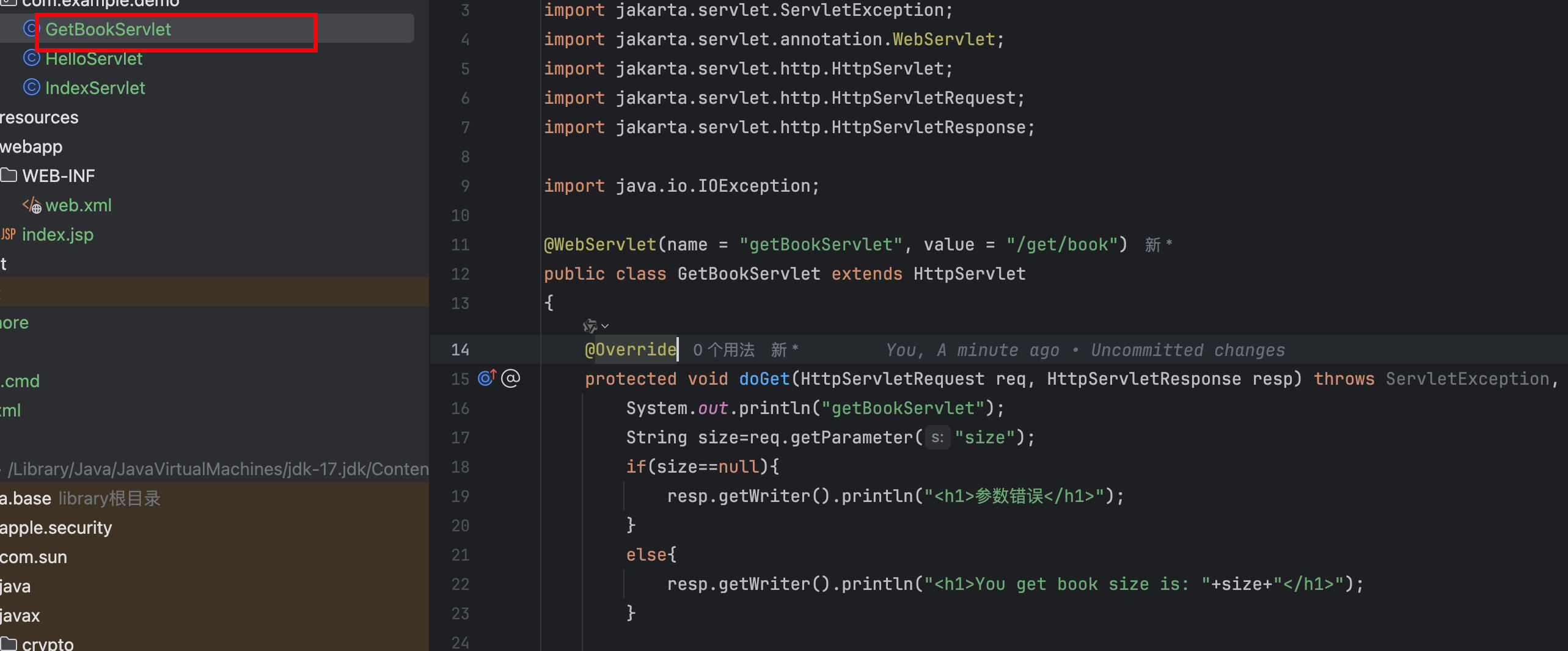The width and height of the screenshot is (1568, 651).
Task: Click the @ gutter icon on line 15
Action: point(510,379)
